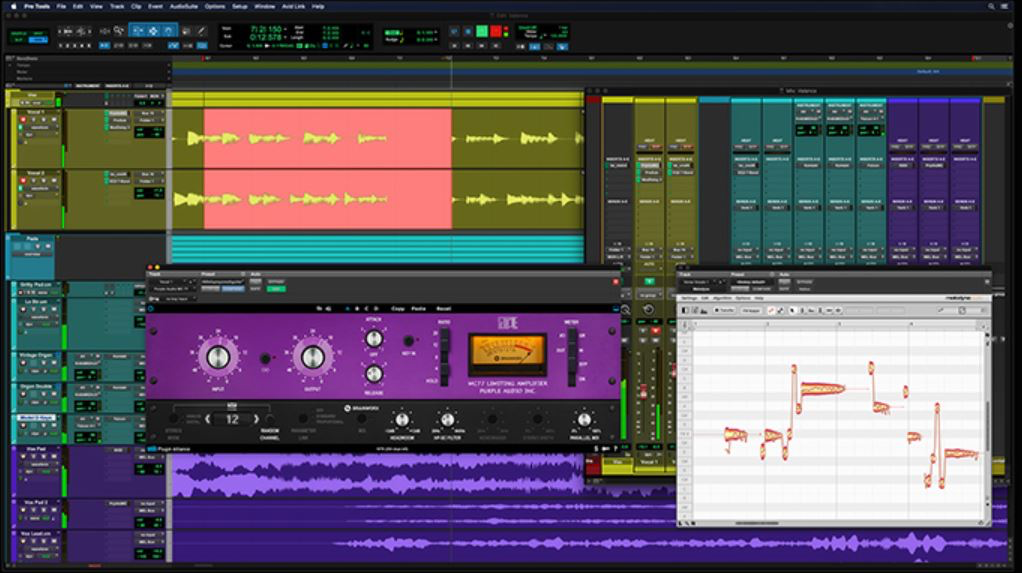Viewport: 1022px width, 573px height.
Task: Open Melodyne Algorithm menu
Action: pyautogui.click(x=722, y=298)
